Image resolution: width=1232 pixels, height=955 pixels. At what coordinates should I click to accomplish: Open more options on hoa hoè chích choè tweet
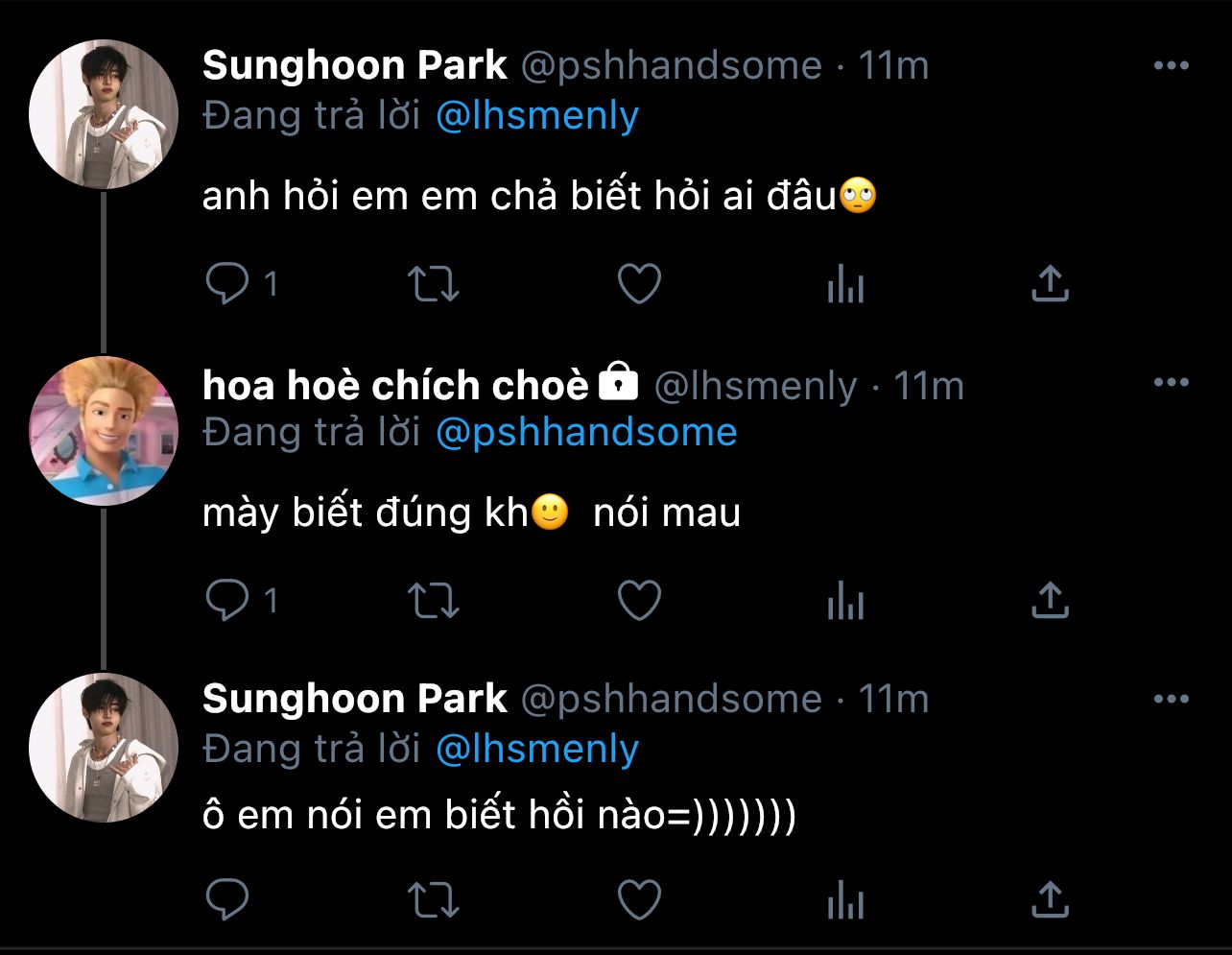point(1171,383)
